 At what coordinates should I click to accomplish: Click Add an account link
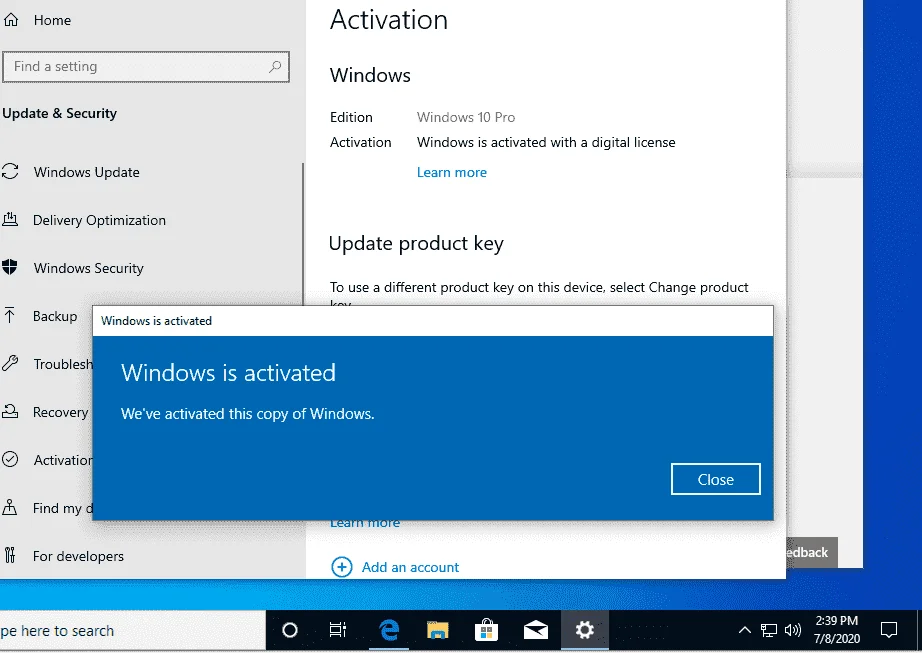click(x=410, y=567)
